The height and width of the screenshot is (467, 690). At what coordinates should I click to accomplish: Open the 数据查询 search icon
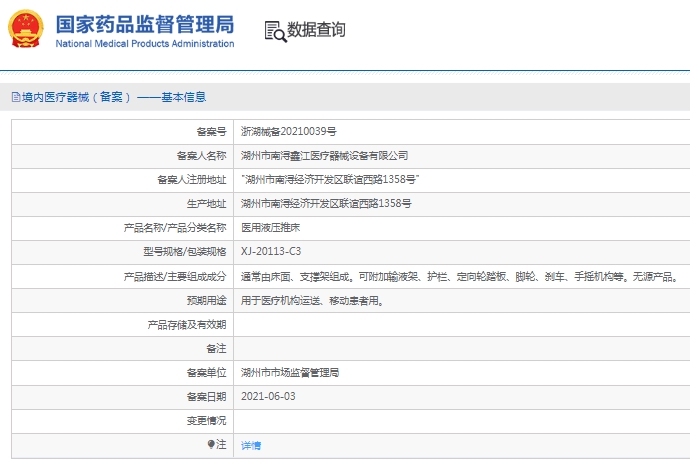point(275,32)
